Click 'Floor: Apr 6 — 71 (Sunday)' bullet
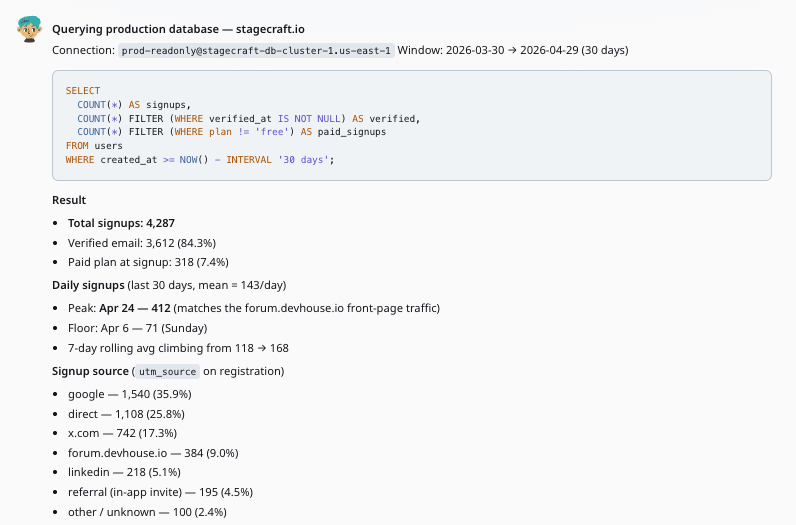Viewport: 796px width, 525px height. coord(138,328)
